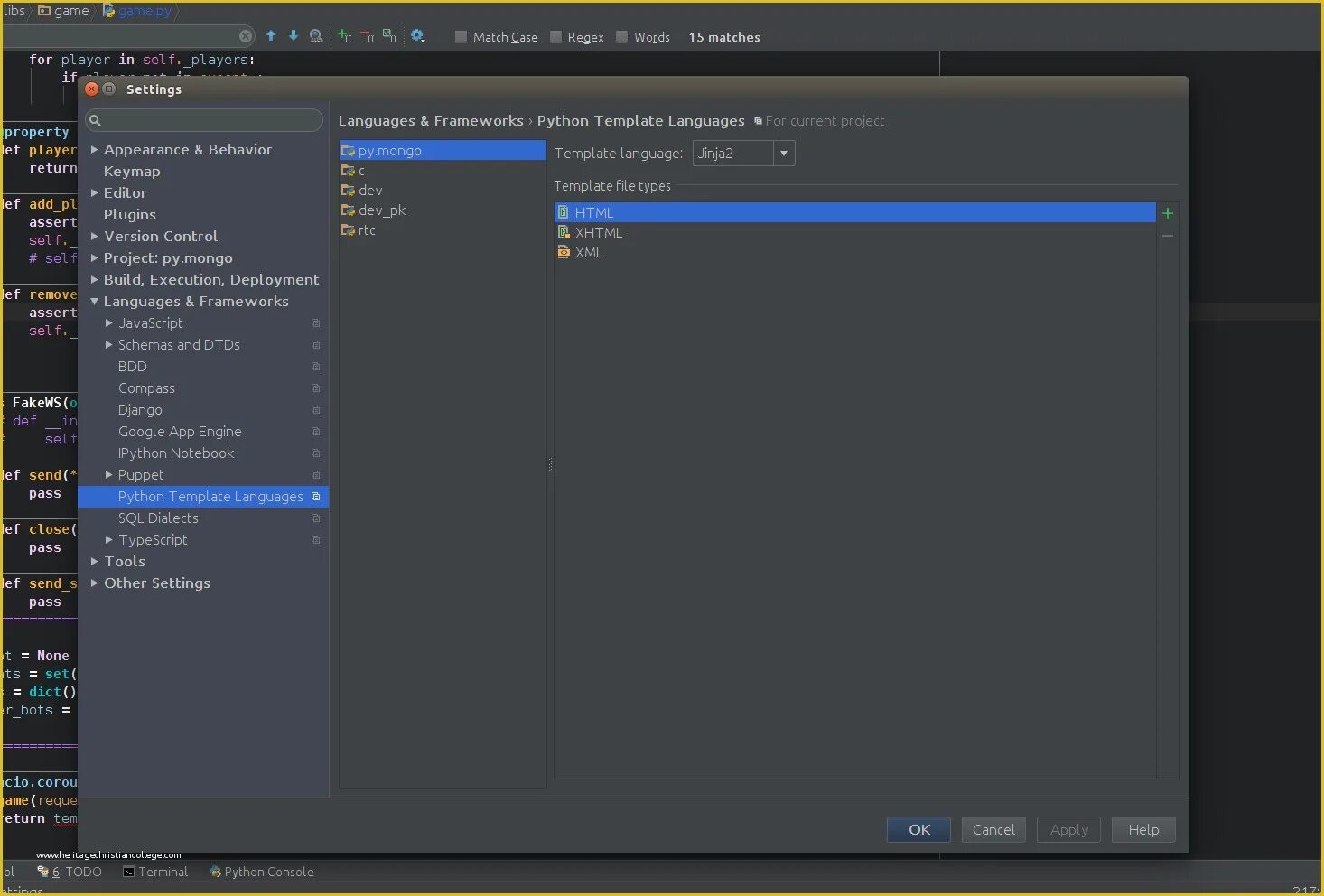Click the project-level icon beside JavaScript
Image resolution: width=1324 pixels, height=896 pixels.
(x=315, y=323)
